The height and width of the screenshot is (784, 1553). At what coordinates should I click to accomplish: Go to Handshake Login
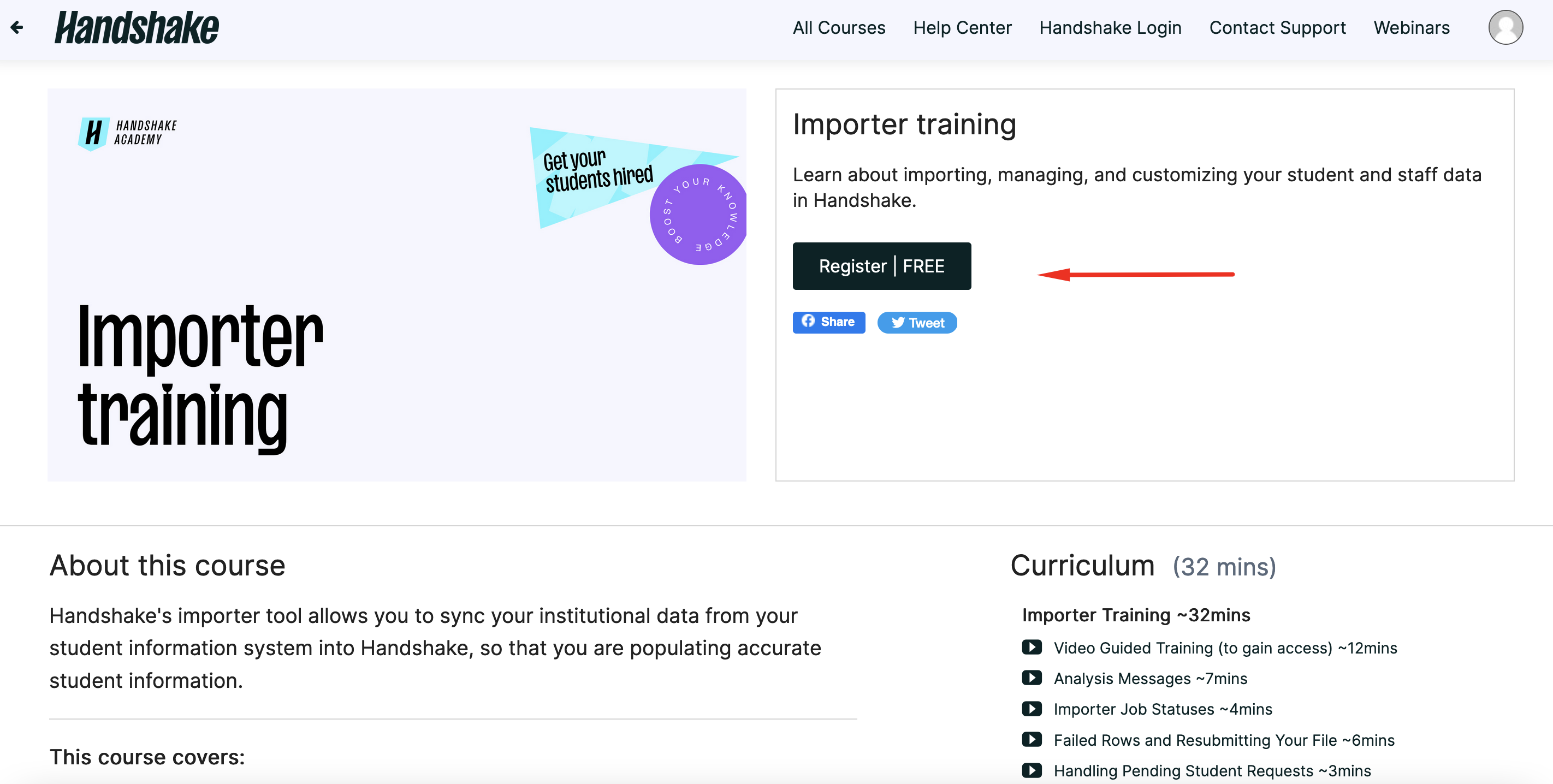pyautogui.click(x=1110, y=28)
